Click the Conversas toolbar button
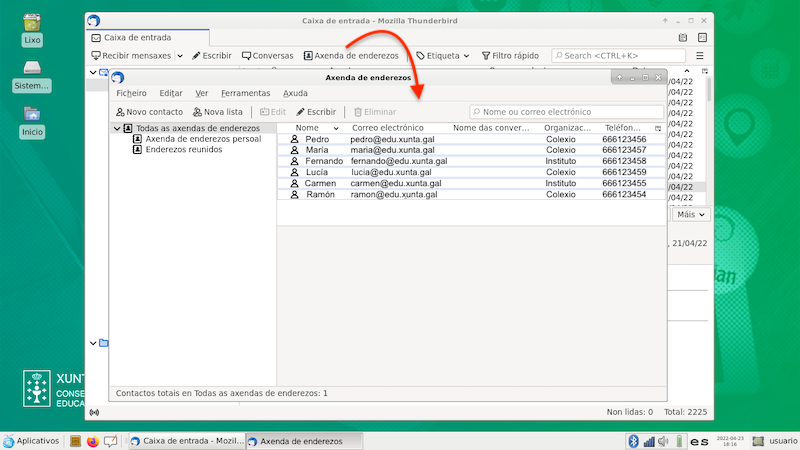Screen dimensions: 800x450 267,56
